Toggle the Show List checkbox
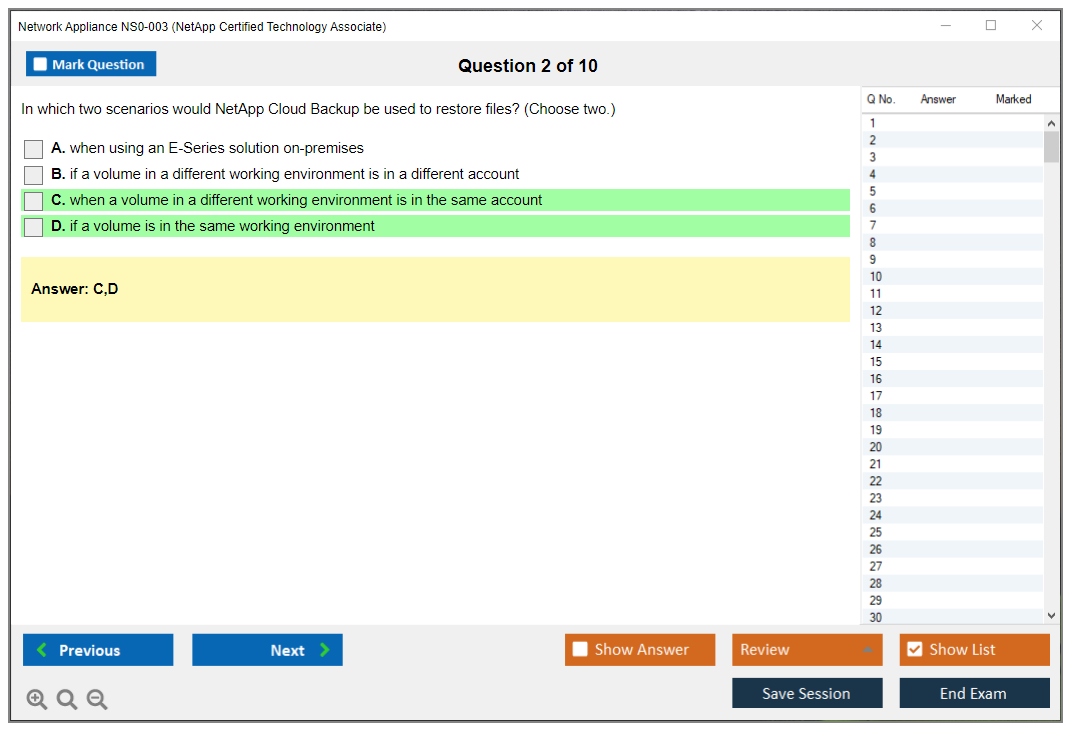This screenshot has width=1075, height=735. click(x=914, y=650)
